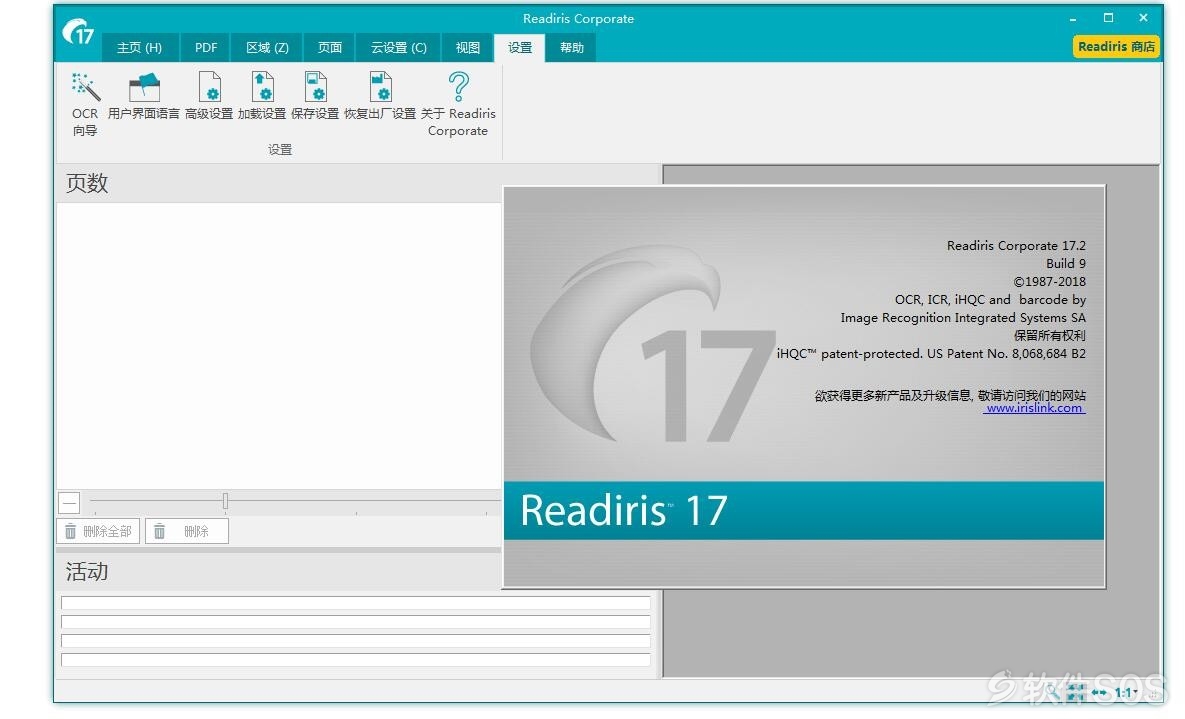This screenshot has width=1185, height=719.
Task: Select the 设置 tab
Action: click(519, 48)
